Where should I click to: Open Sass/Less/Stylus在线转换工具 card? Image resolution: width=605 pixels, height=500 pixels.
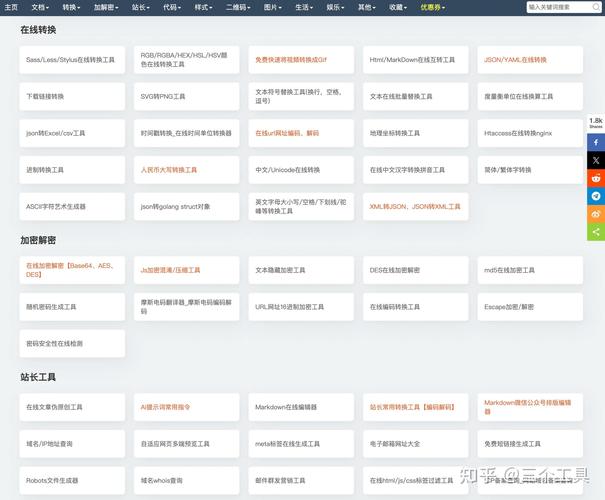72,60
